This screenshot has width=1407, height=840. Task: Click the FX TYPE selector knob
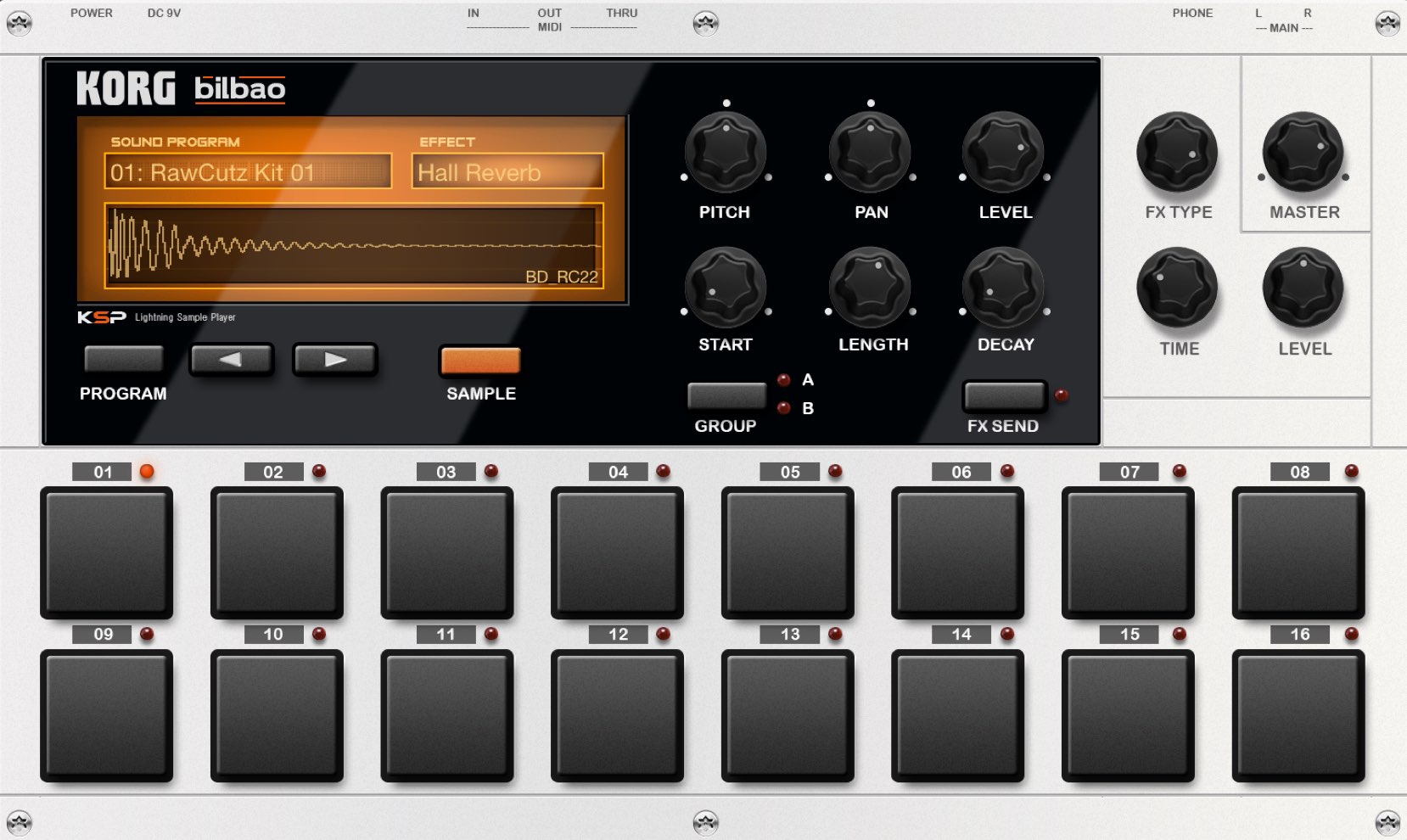[1177, 154]
